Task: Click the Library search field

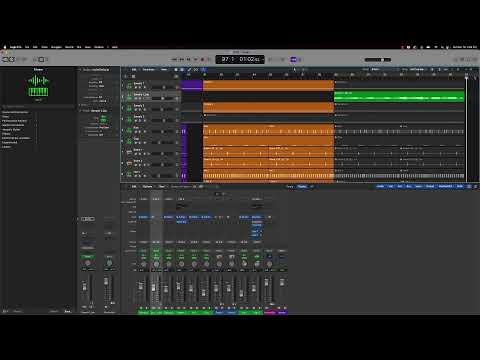Action: coord(37,107)
